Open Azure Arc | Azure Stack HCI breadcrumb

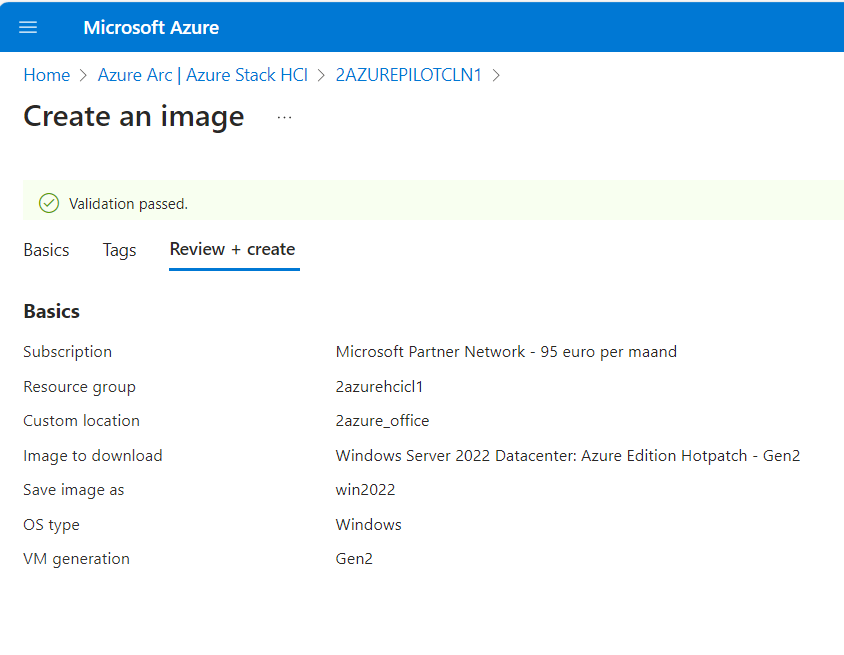[x=203, y=75]
